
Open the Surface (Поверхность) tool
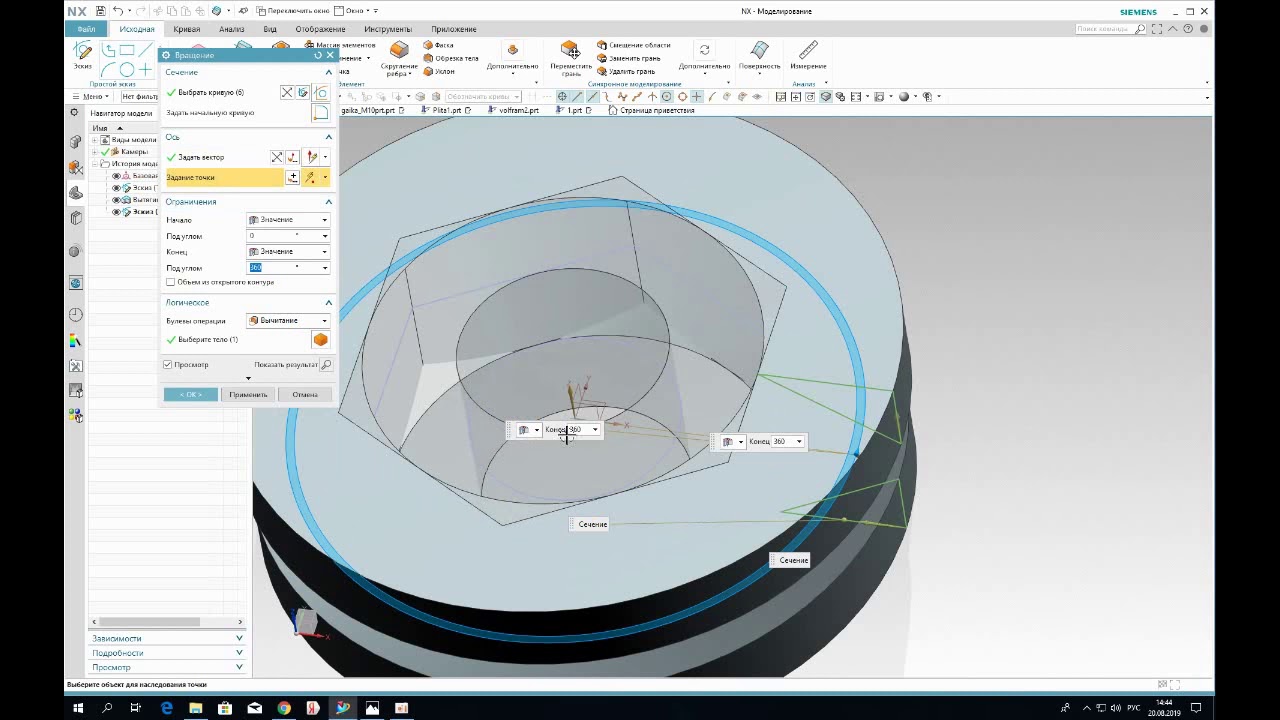click(760, 55)
